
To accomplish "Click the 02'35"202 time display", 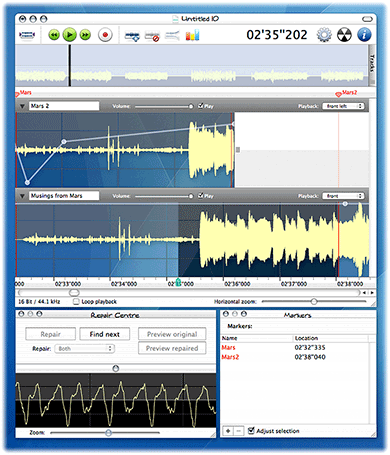I will 277,35.
